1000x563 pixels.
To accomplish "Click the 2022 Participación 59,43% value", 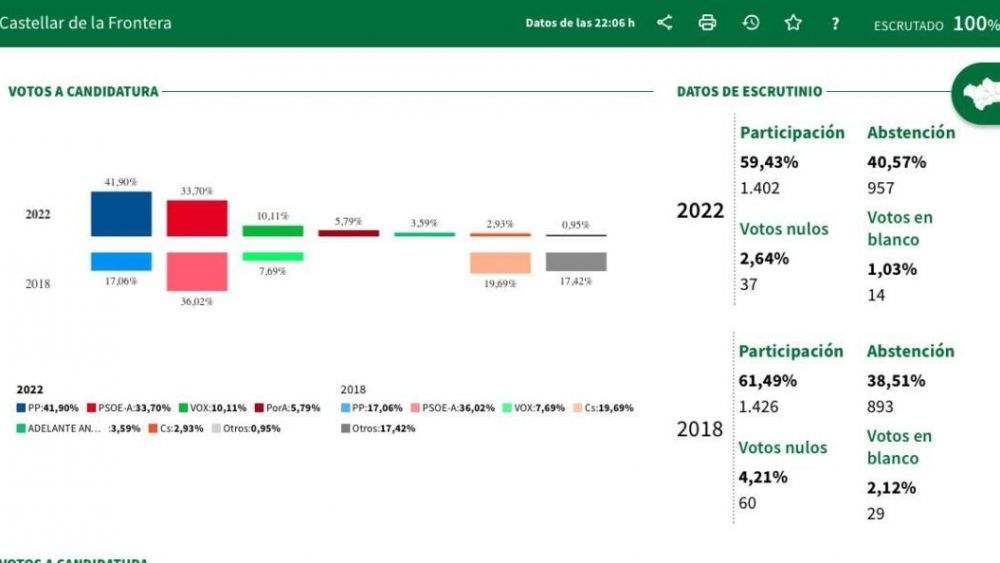I will 769,162.
